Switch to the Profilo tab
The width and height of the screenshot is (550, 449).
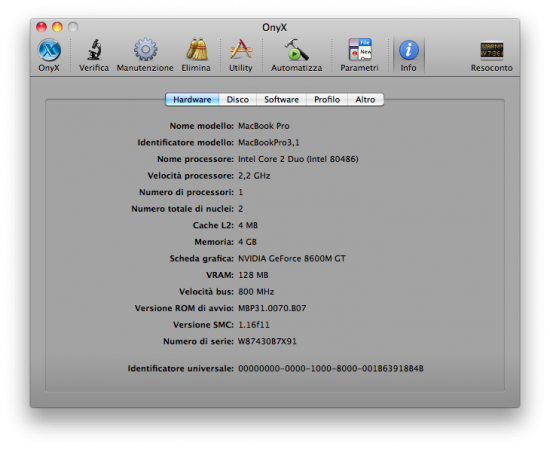tap(327, 100)
